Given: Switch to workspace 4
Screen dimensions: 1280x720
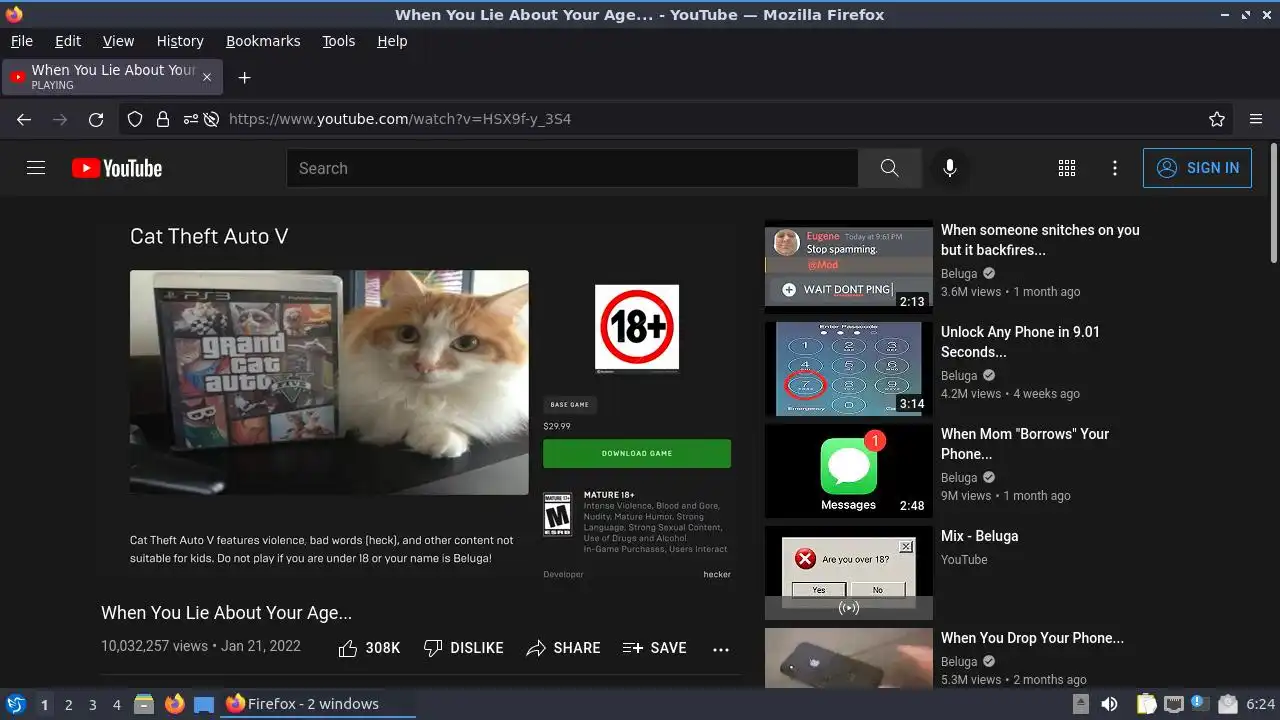Looking at the screenshot, I should pyautogui.click(x=116, y=704).
